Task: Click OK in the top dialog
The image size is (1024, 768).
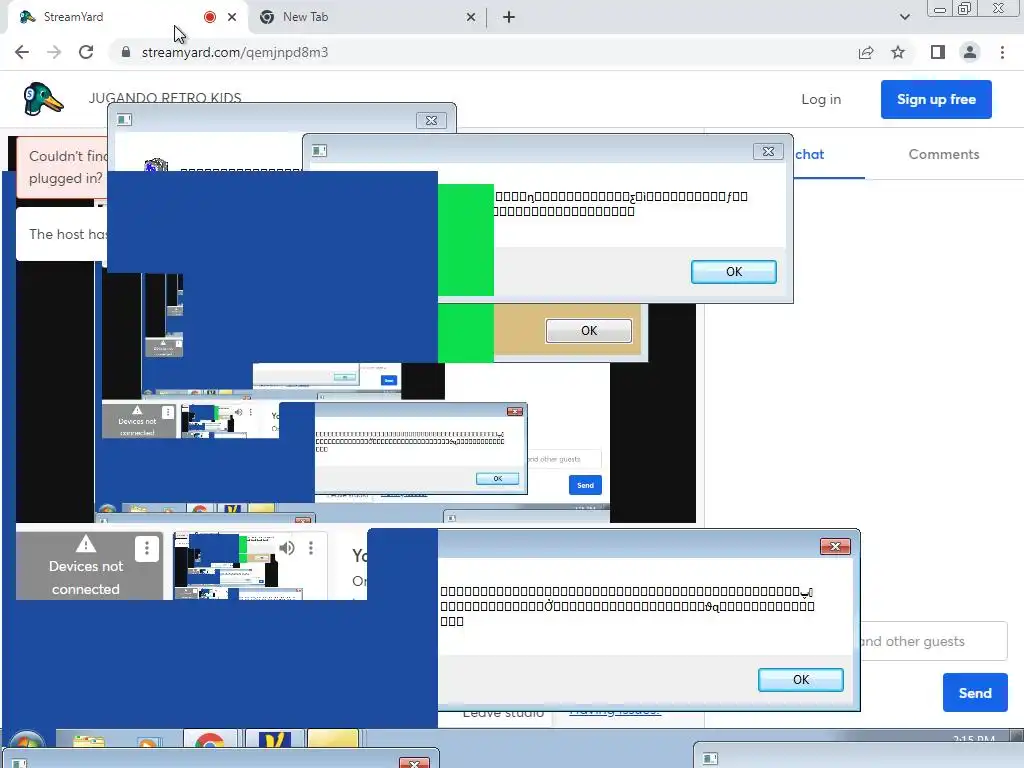Action: pos(733,272)
